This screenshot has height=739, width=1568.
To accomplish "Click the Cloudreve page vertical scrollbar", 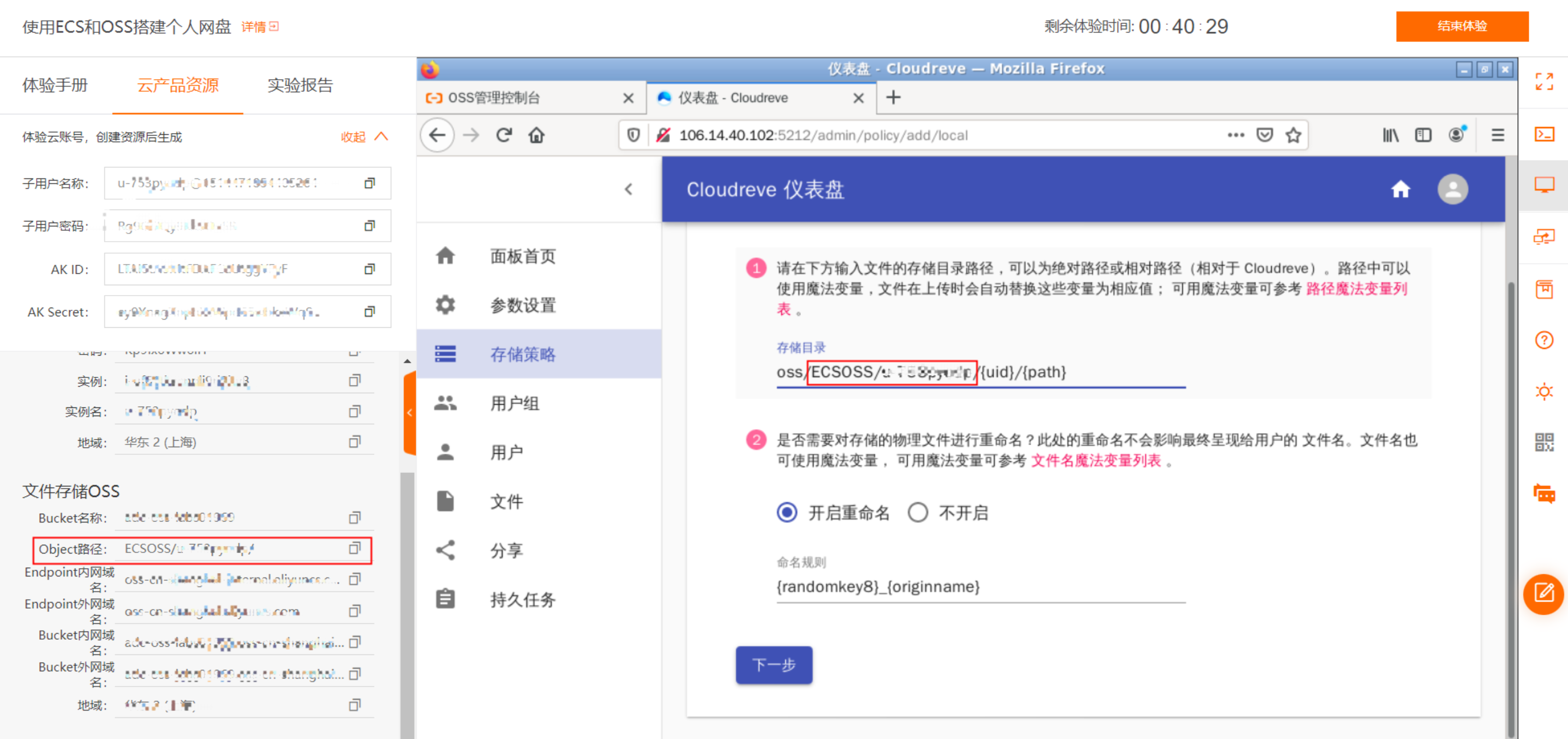I will coord(1510,510).
